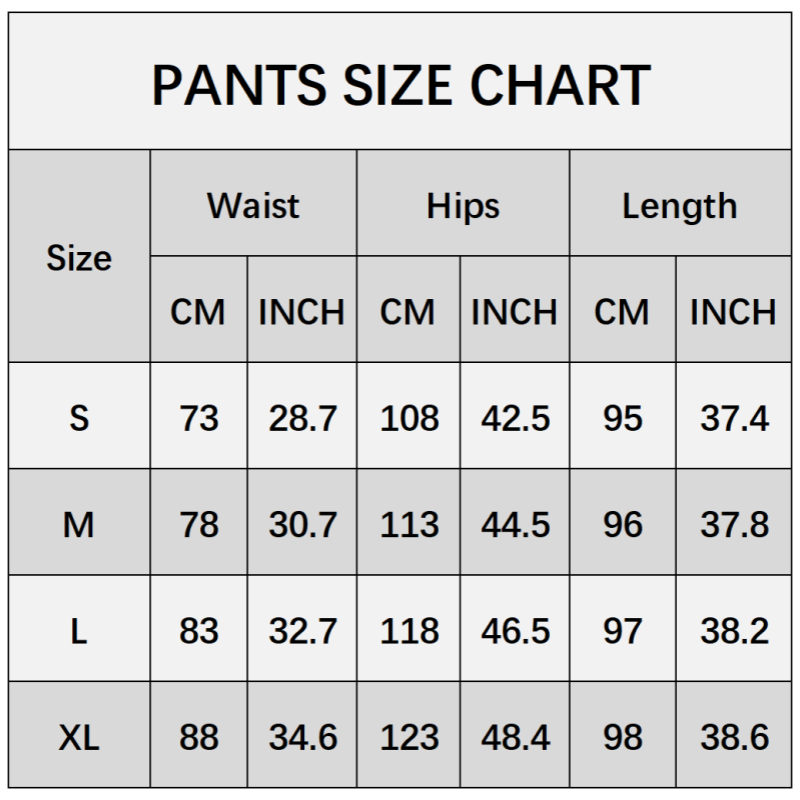The width and height of the screenshot is (800, 800).
Task: Select length value 98 for size XL
Action: 622,738
